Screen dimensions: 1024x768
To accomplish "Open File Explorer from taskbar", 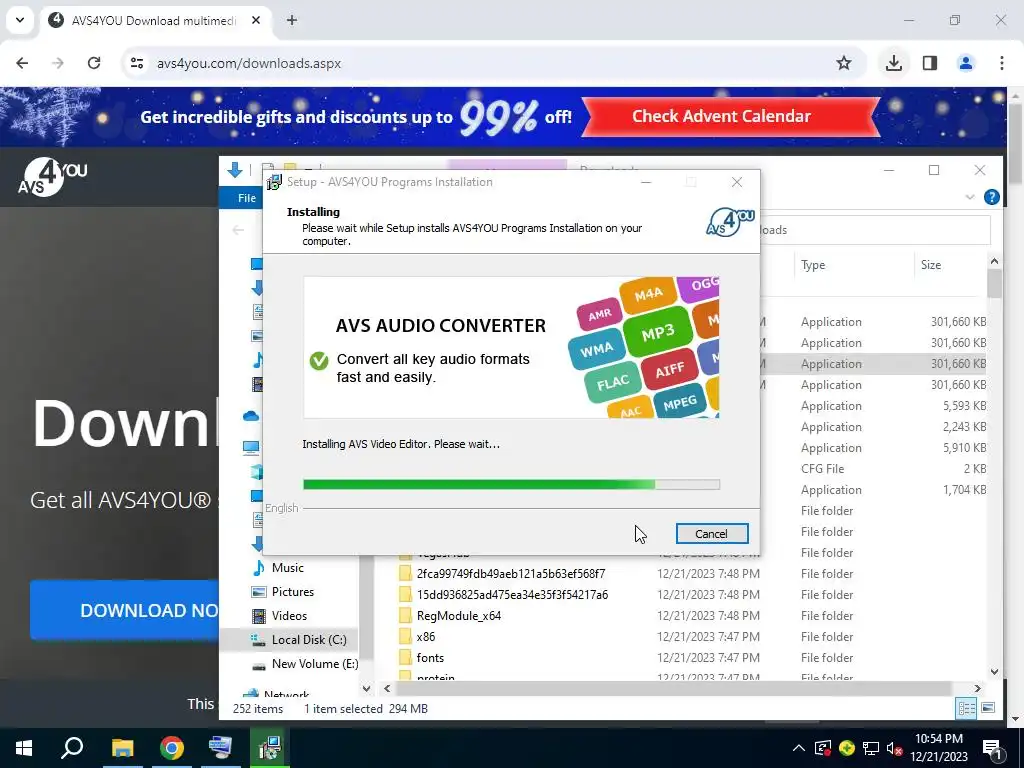I will click(x=122, y=748).
